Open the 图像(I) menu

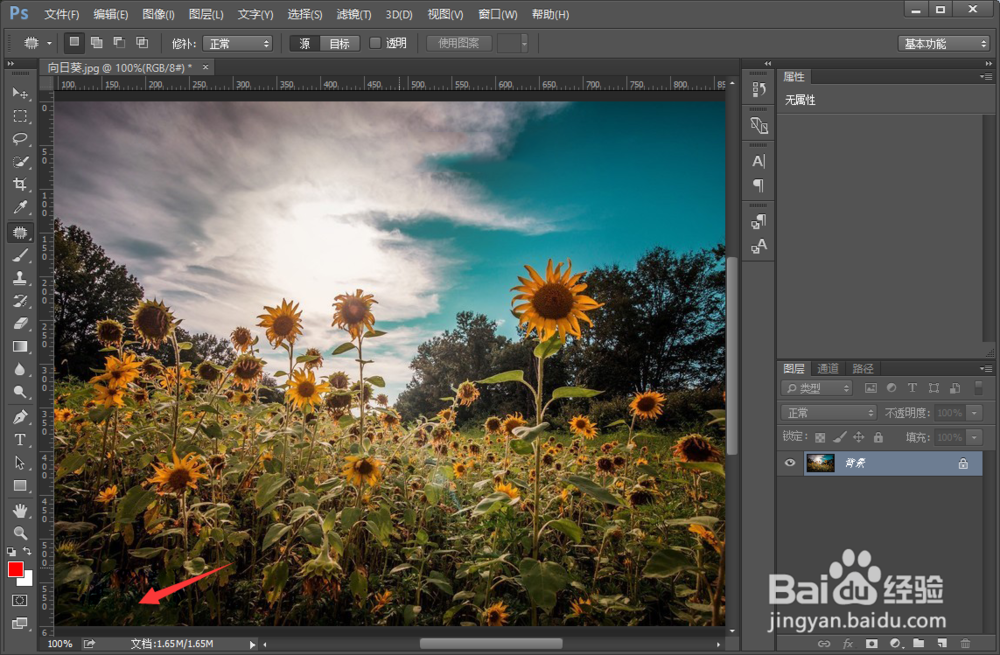[x=158, y=14]
